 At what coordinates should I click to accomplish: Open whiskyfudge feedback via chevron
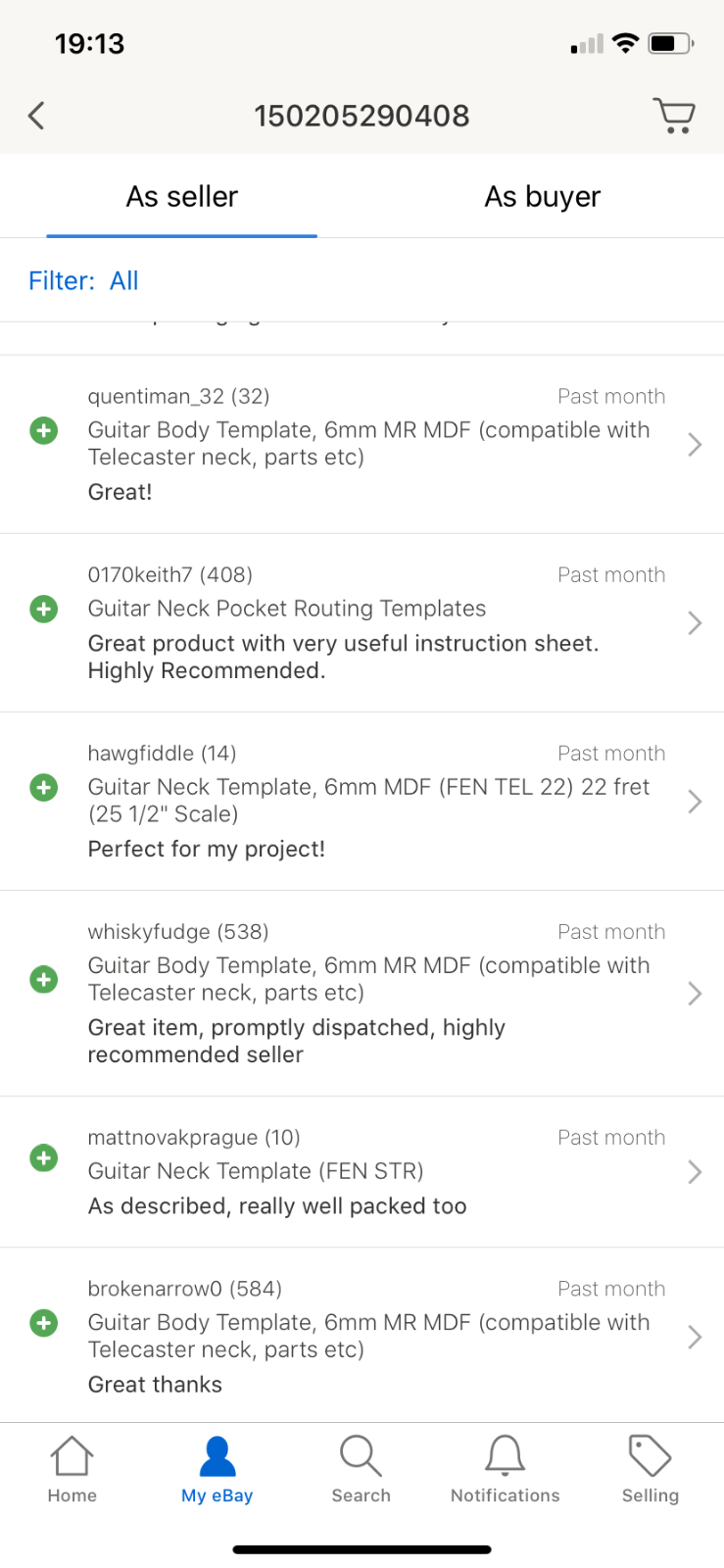(x=695, y=994)
